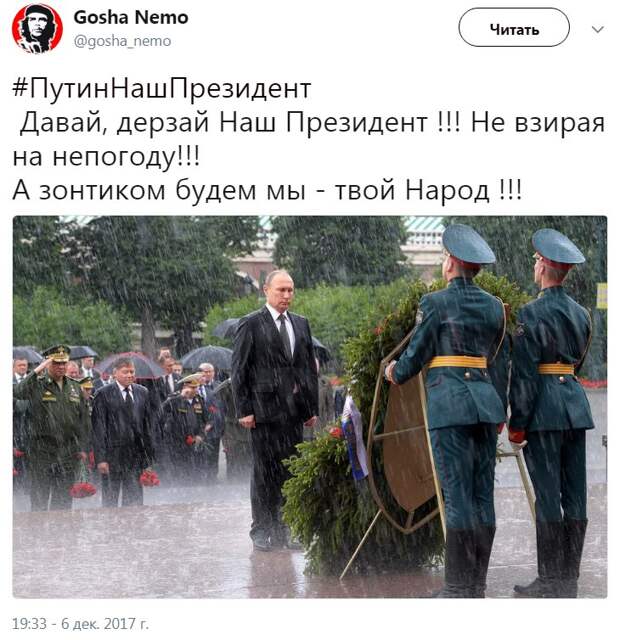Screen dimensions: 620x640
Task: Click the left honor guard's peaked cap
Action: (x=467, y=244)
